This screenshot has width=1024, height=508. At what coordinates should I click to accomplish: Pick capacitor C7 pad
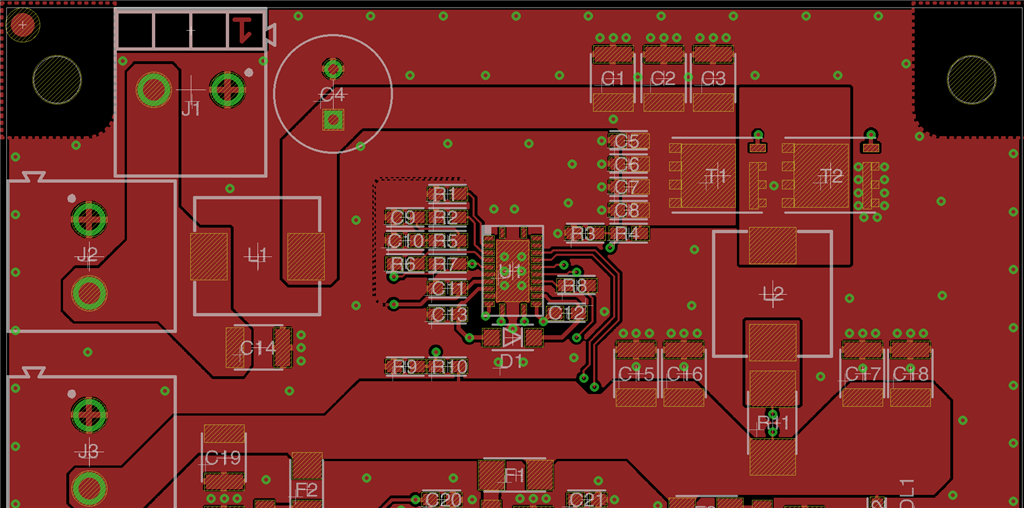point(628,187)
